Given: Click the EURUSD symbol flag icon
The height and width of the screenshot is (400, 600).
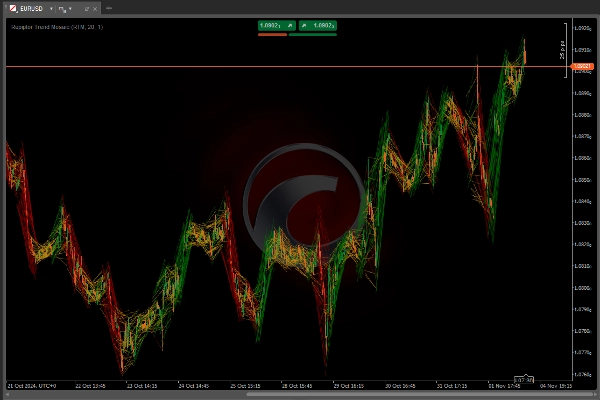Looking at the screenshot, I should click(x=13, y=8).
